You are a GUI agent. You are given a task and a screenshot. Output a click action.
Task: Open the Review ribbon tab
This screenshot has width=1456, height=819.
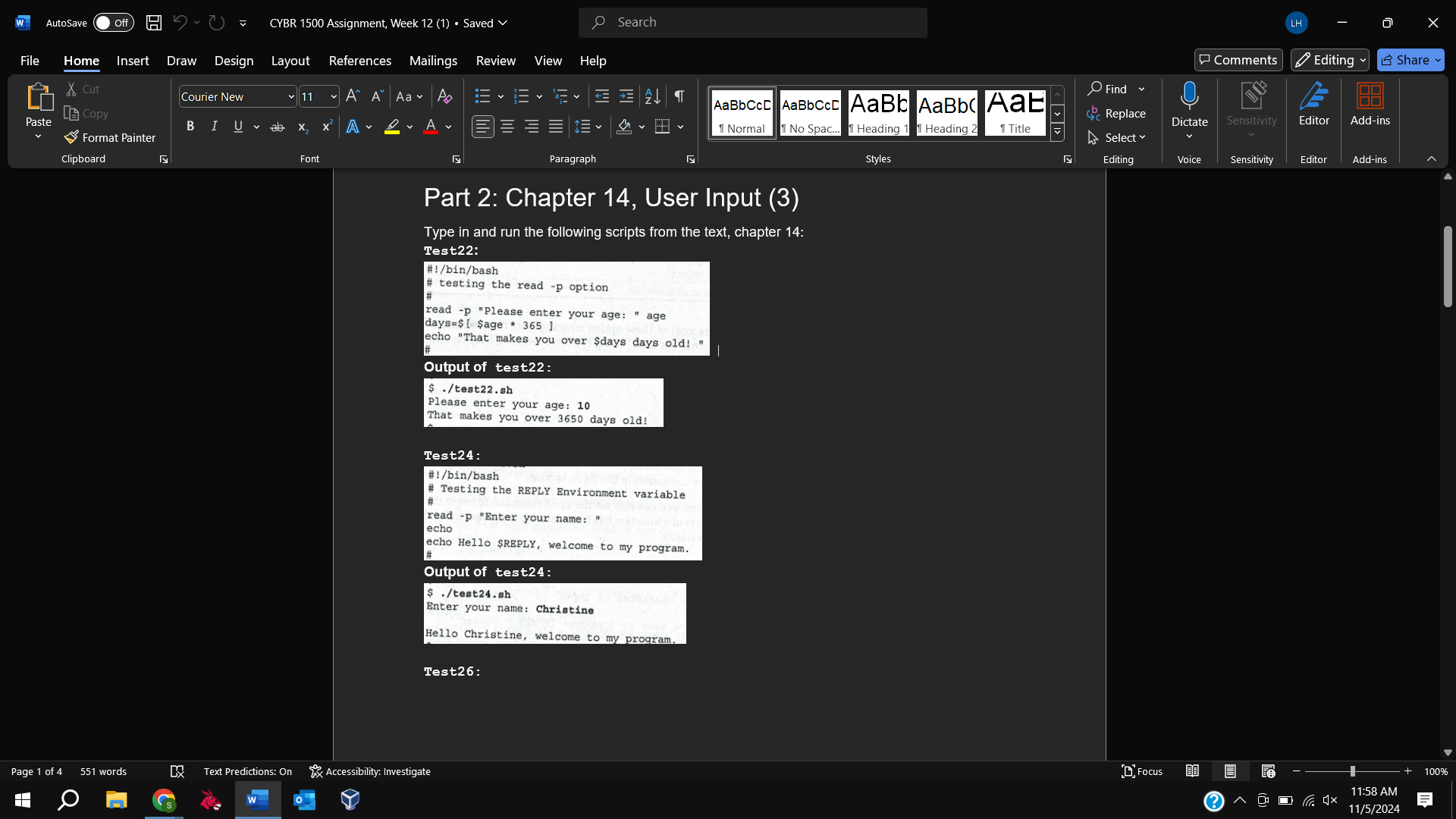click(x=496, y=61)
